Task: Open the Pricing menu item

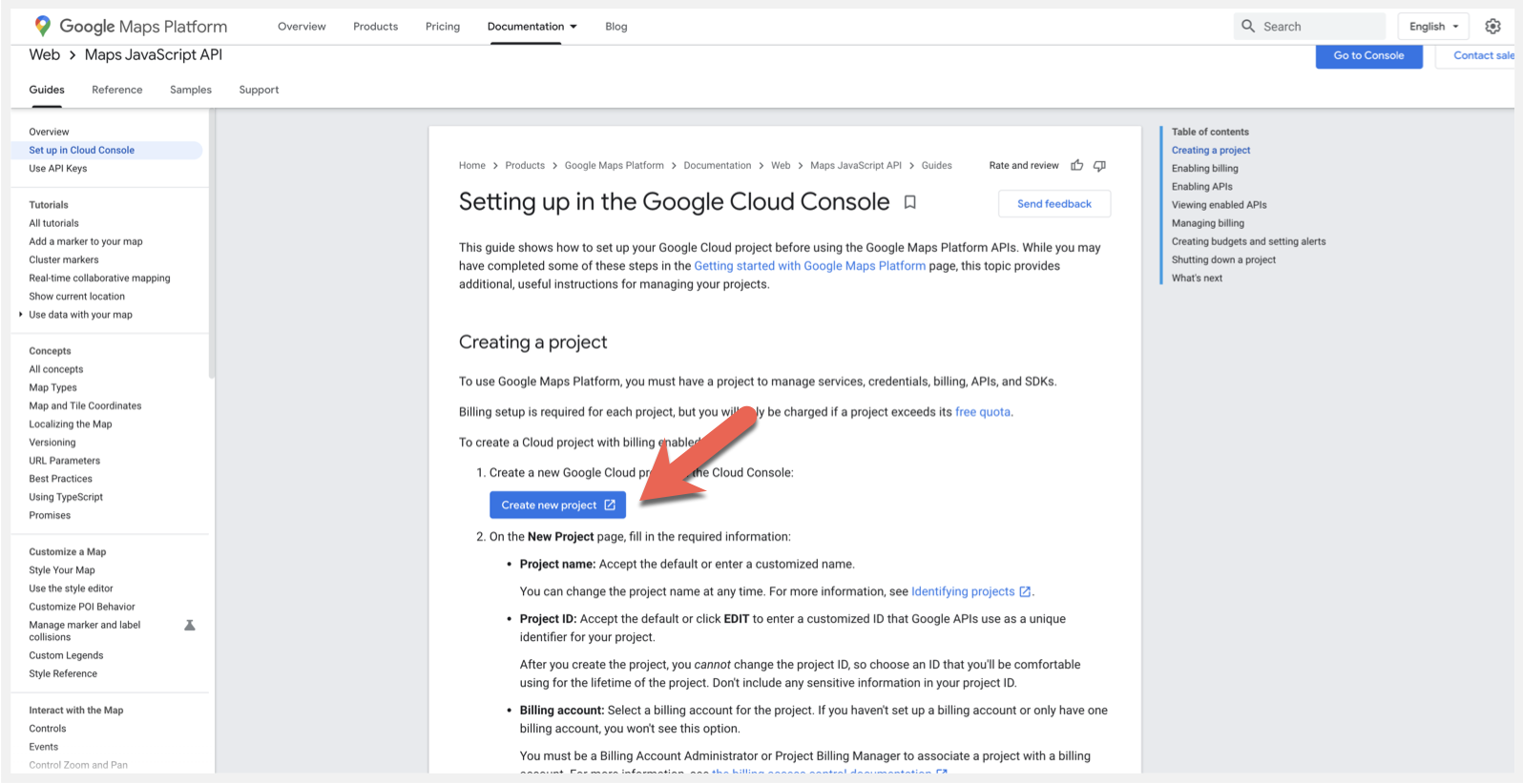Action: (442, 27)
